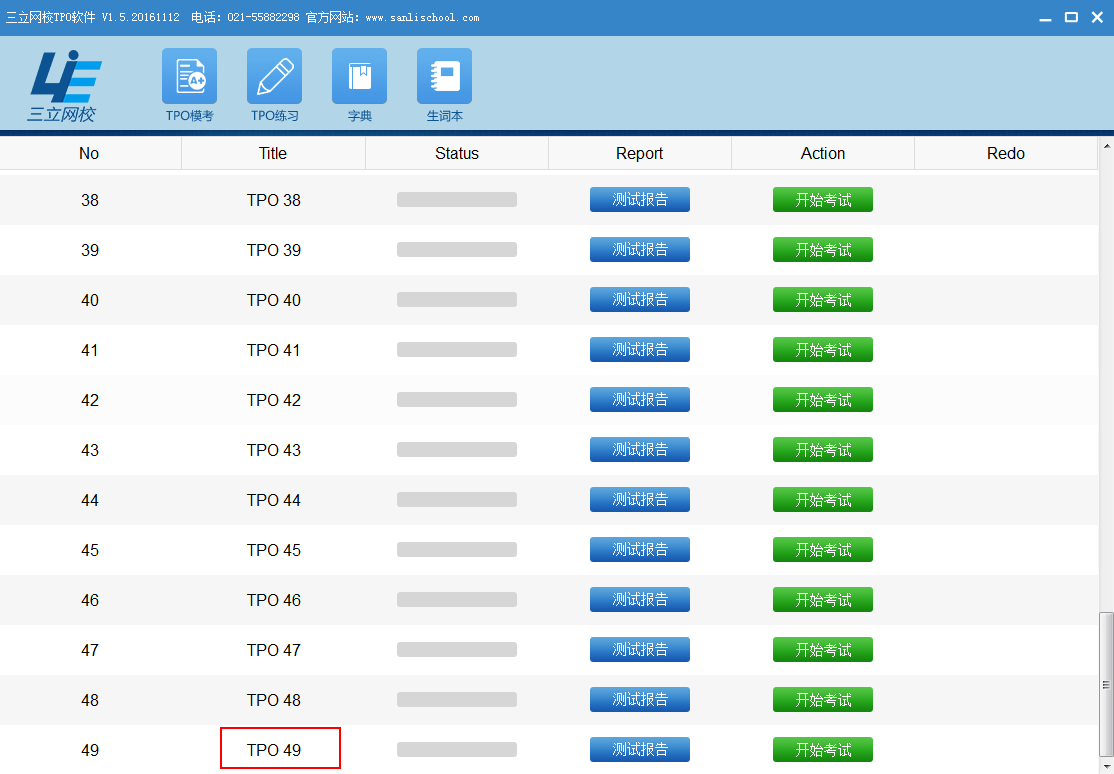The height and width of the screenshot is (774, 1114).
Task: Click the scrollbar down arrow
Action: [x=1106, y=766]
